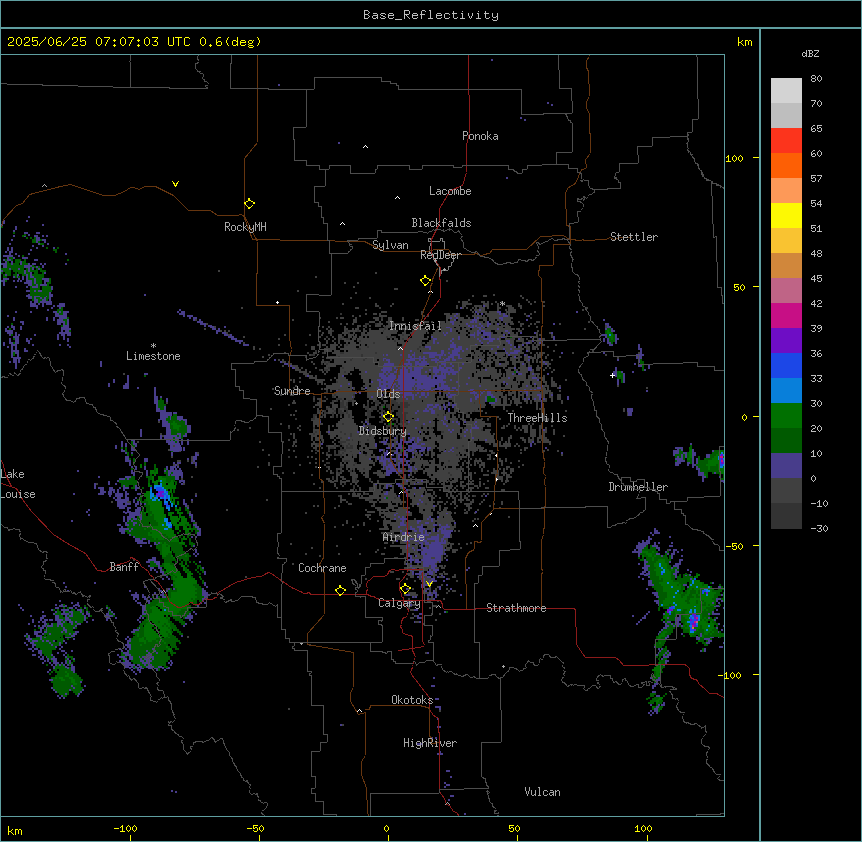Select the red swatch in dBZ legend
862x842 pixels.
(x=786, y=140)
